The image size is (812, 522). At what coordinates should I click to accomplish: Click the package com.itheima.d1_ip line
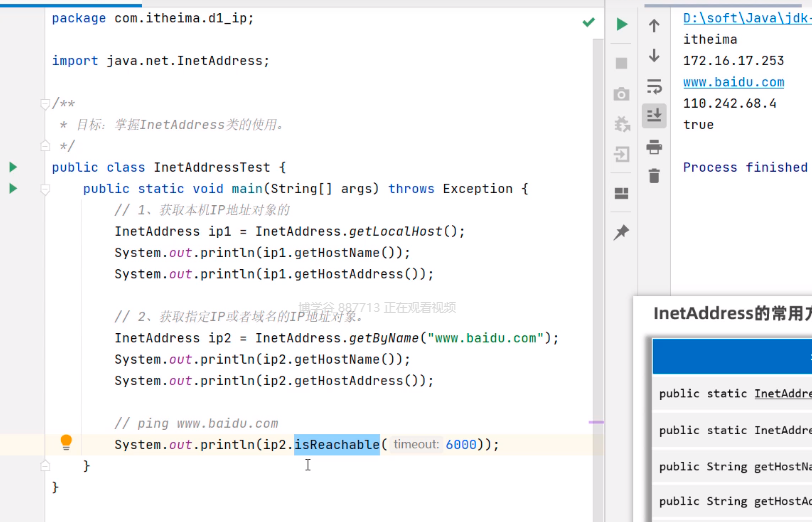153,18
